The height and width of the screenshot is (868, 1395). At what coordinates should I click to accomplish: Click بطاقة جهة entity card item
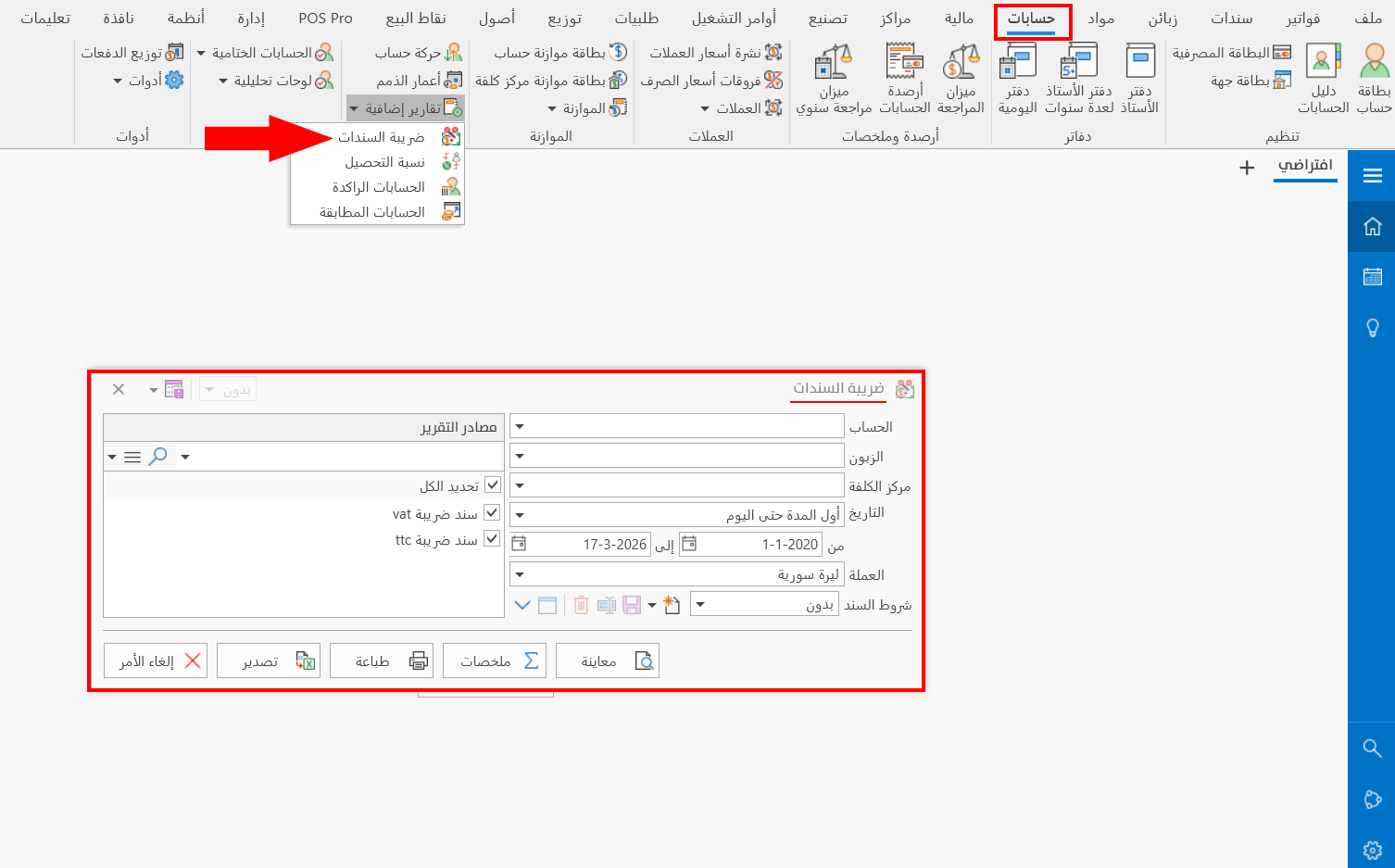1250,81
